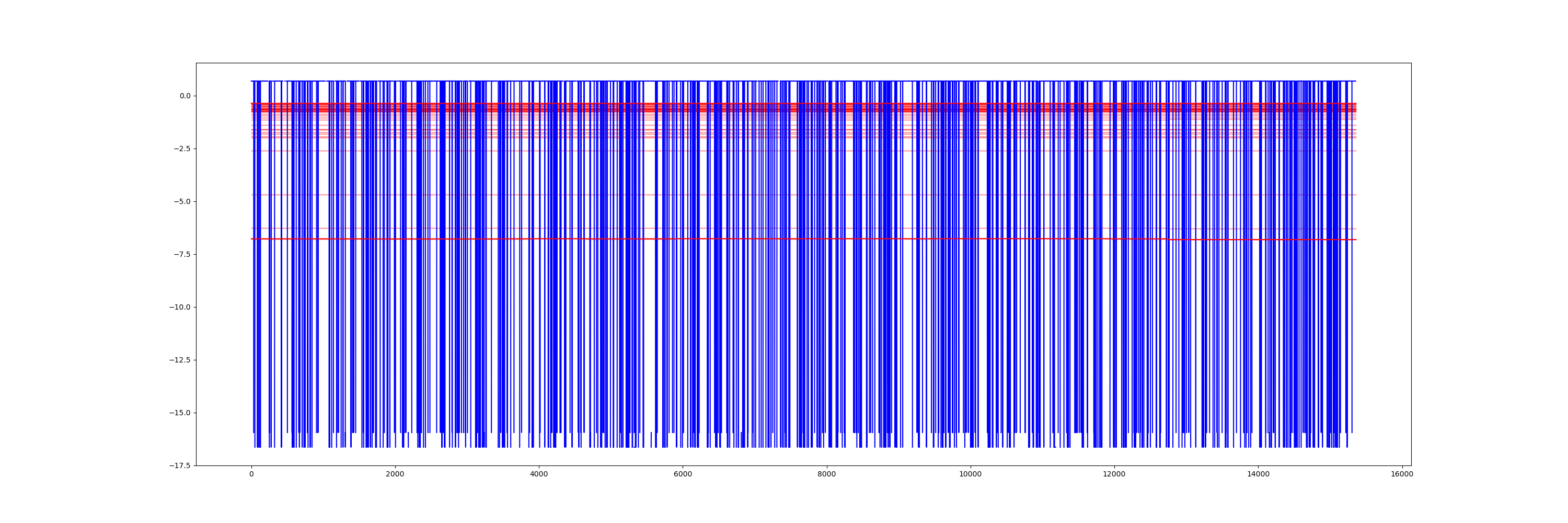1568x523 pixels.
Task: Pick the −15.0 label on the vertical axis
Action: coord(180,413)
